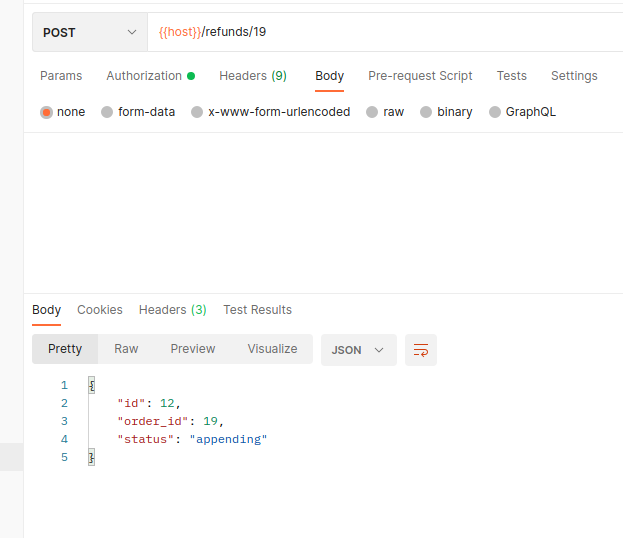Image resolution: width=623 pixels, height=538 pixels.
Task: Switch to the Params tab
Action: [x=61, y=75]
